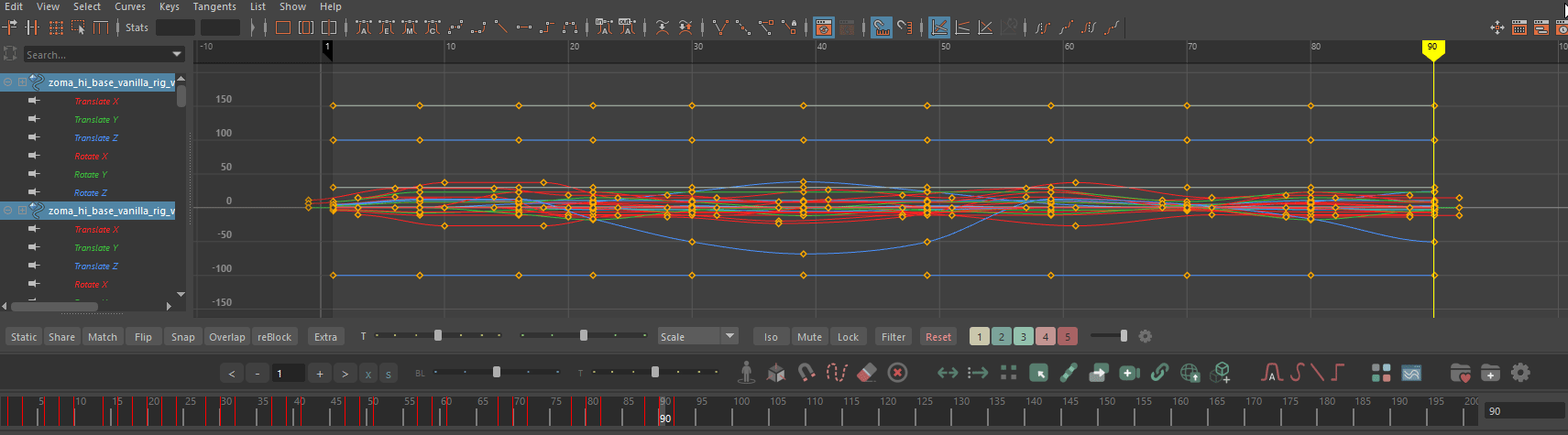
Task: Collapse the first zoma_hi_base_vanilla_rig node
Action: [x=8, y=82]
